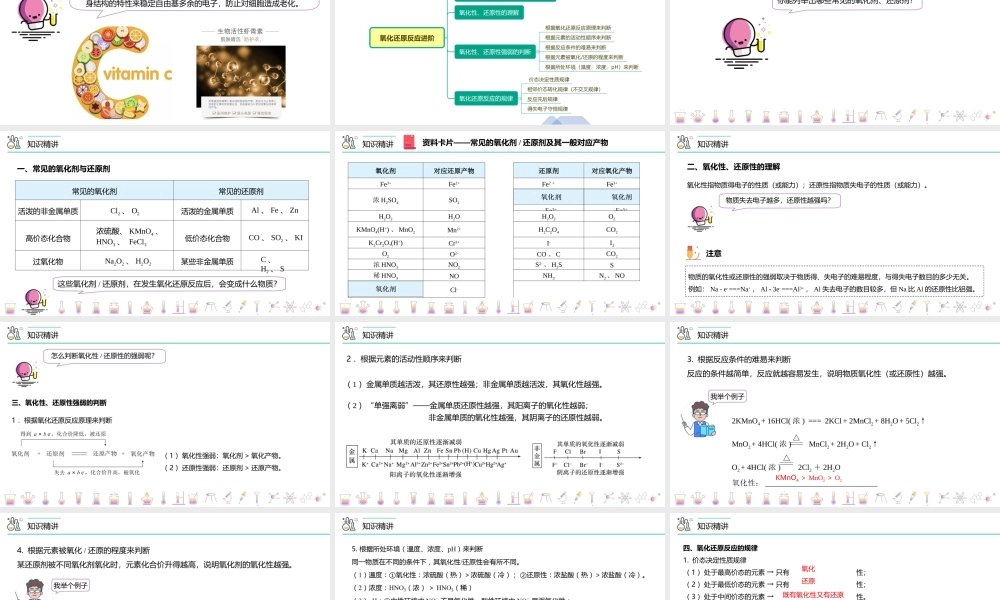This screenshot has height=600, width=1000.
Task: Click the 高价态化合物 table cell
Action: click(x=48, y=238)
